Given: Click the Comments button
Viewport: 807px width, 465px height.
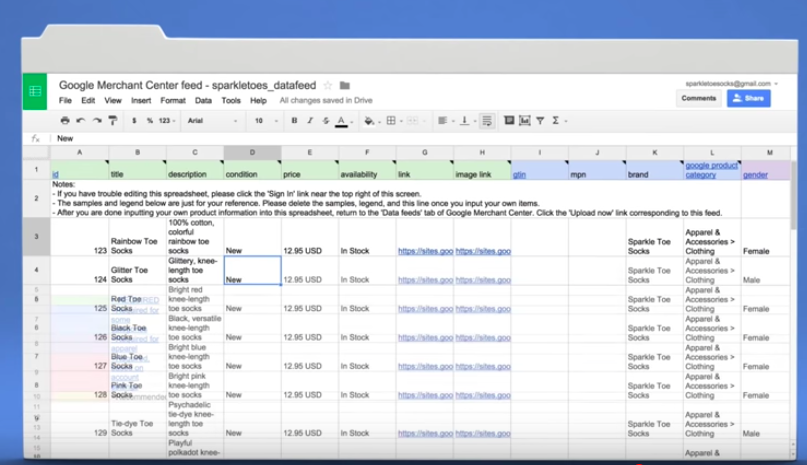Looking at the screenshot, I should point(698,98).
